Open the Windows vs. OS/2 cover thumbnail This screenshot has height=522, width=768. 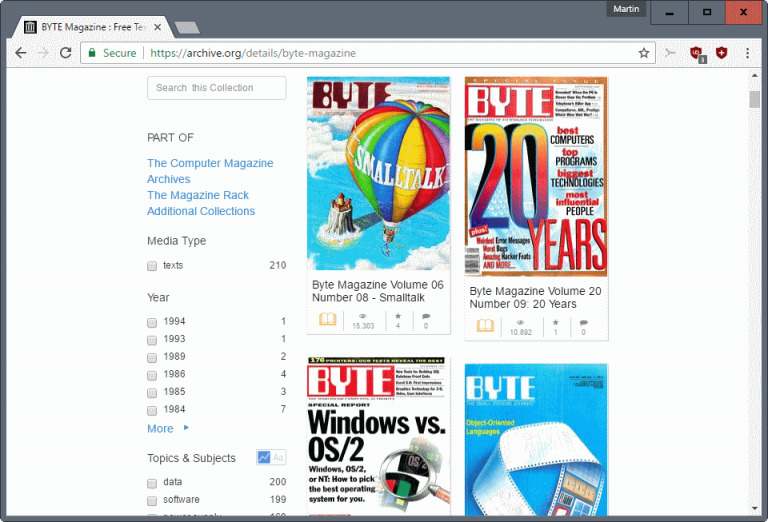coord(378,436)
